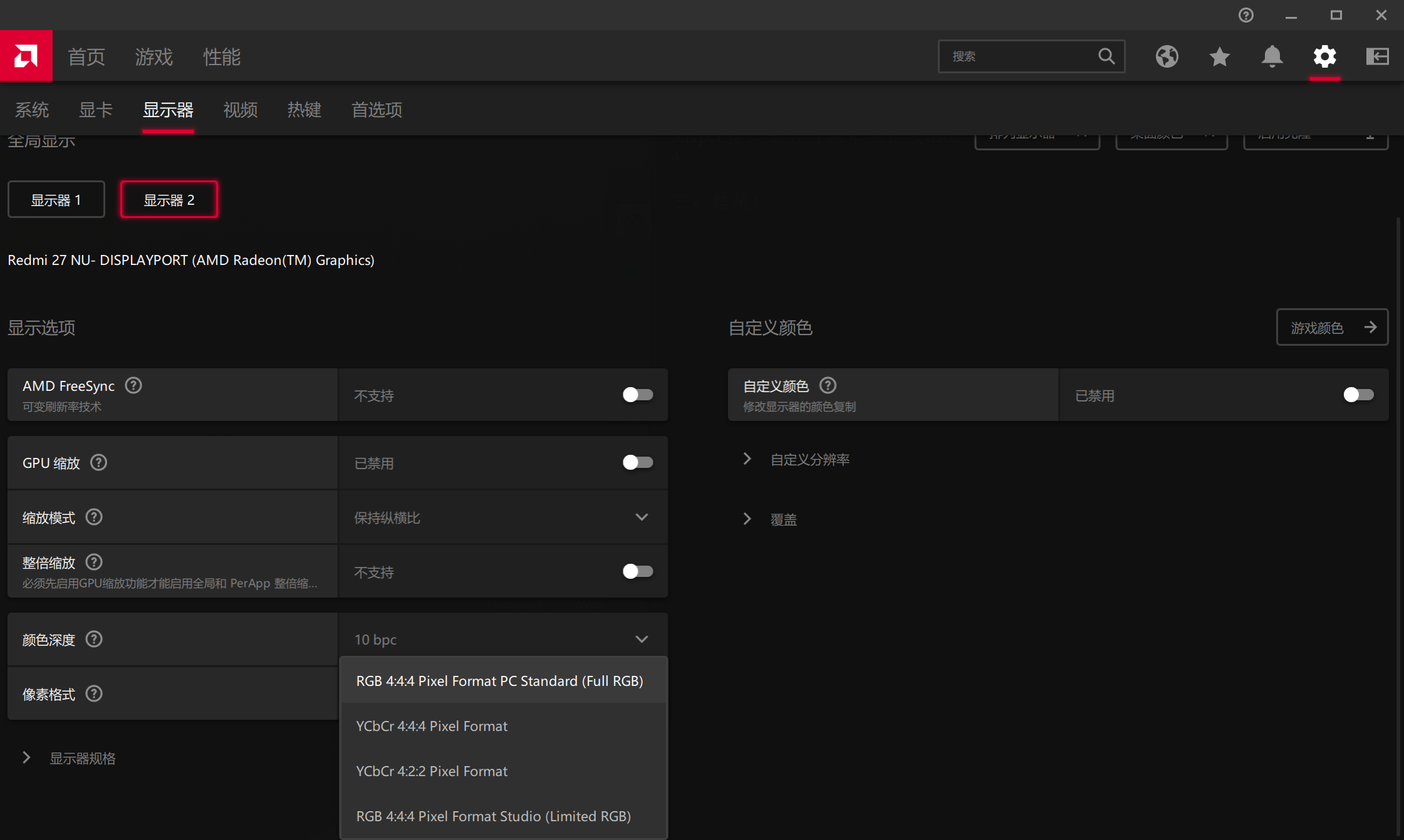
Task: Show help for 整倍缩放
Action: click(94, 562)
